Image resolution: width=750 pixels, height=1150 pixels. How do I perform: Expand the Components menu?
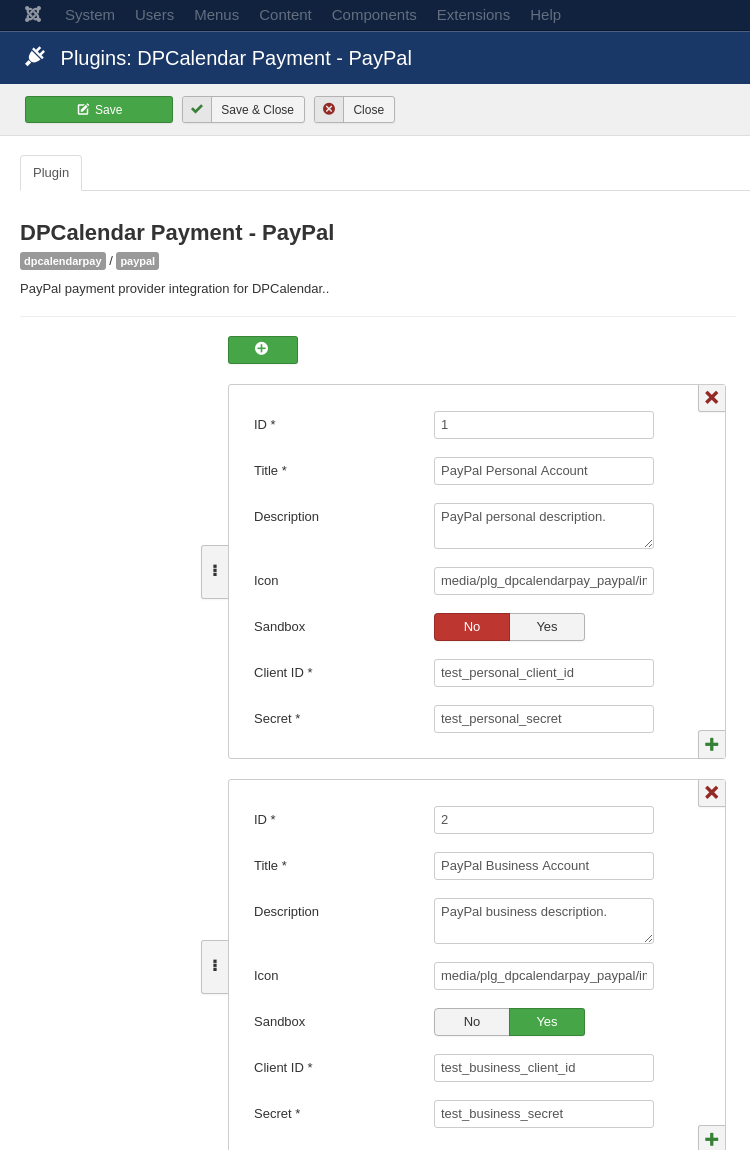point(374,15)
